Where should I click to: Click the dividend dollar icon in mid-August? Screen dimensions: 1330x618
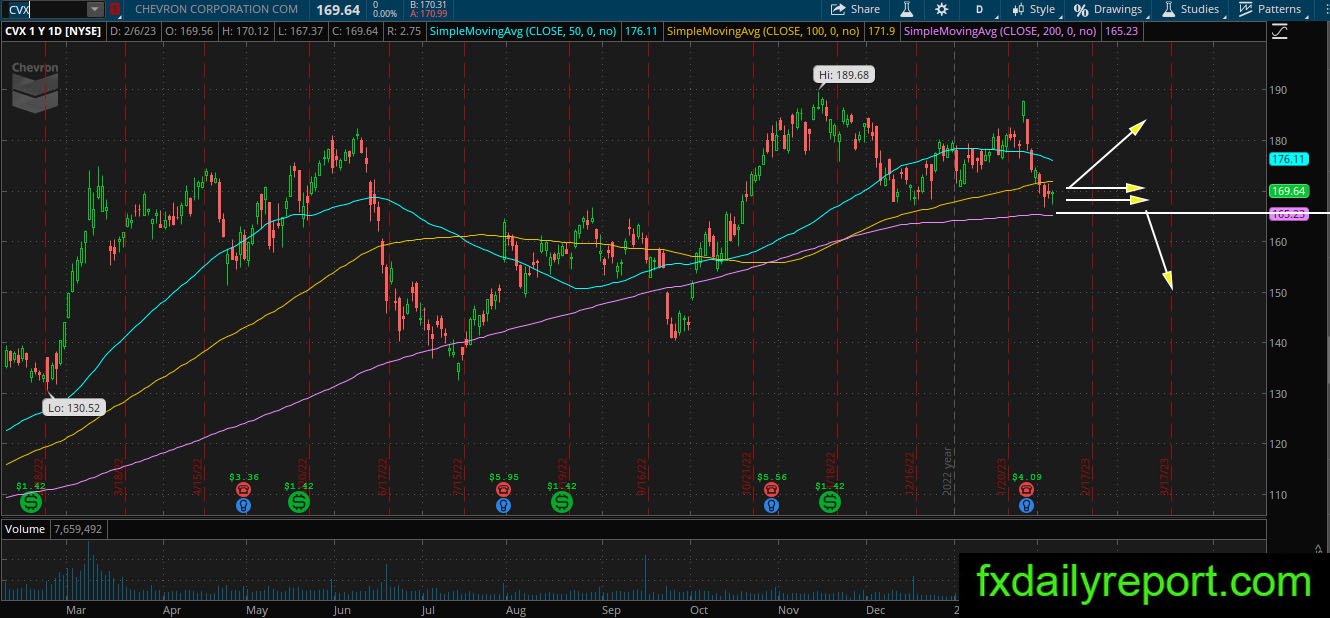(x=563, y=502)
